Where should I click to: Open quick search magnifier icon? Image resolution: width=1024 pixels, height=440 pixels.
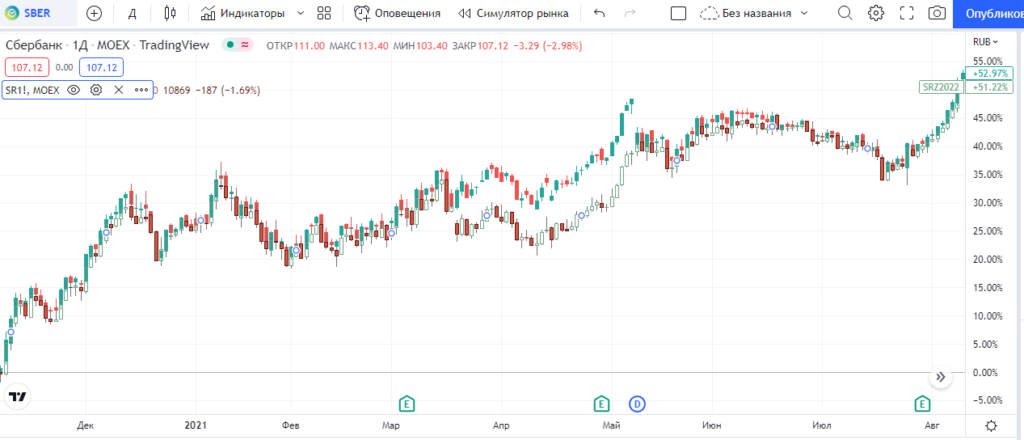point(845,13)
